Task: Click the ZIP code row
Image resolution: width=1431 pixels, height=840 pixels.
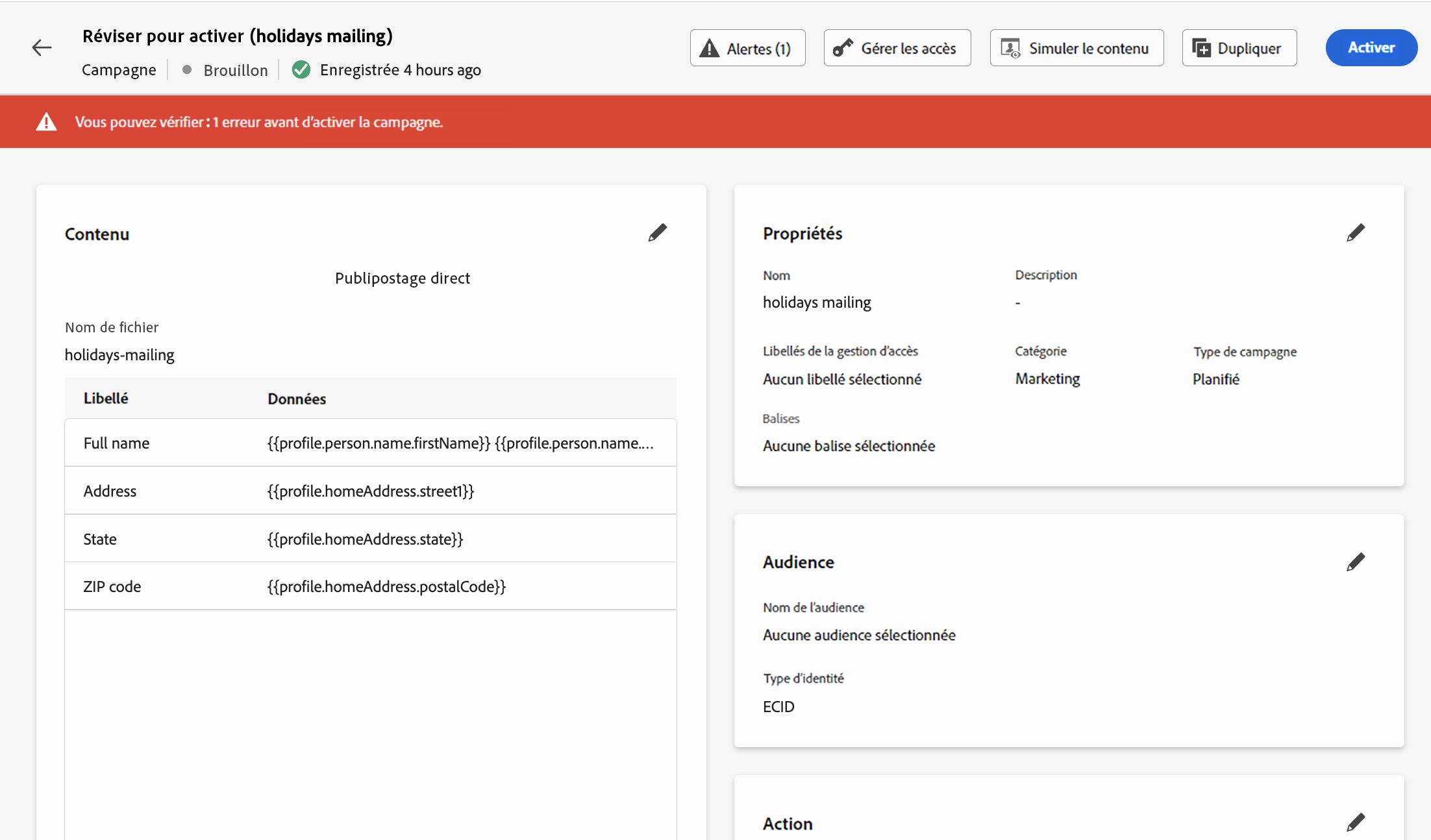Action: pyautogui.click(x=370, y=587)
